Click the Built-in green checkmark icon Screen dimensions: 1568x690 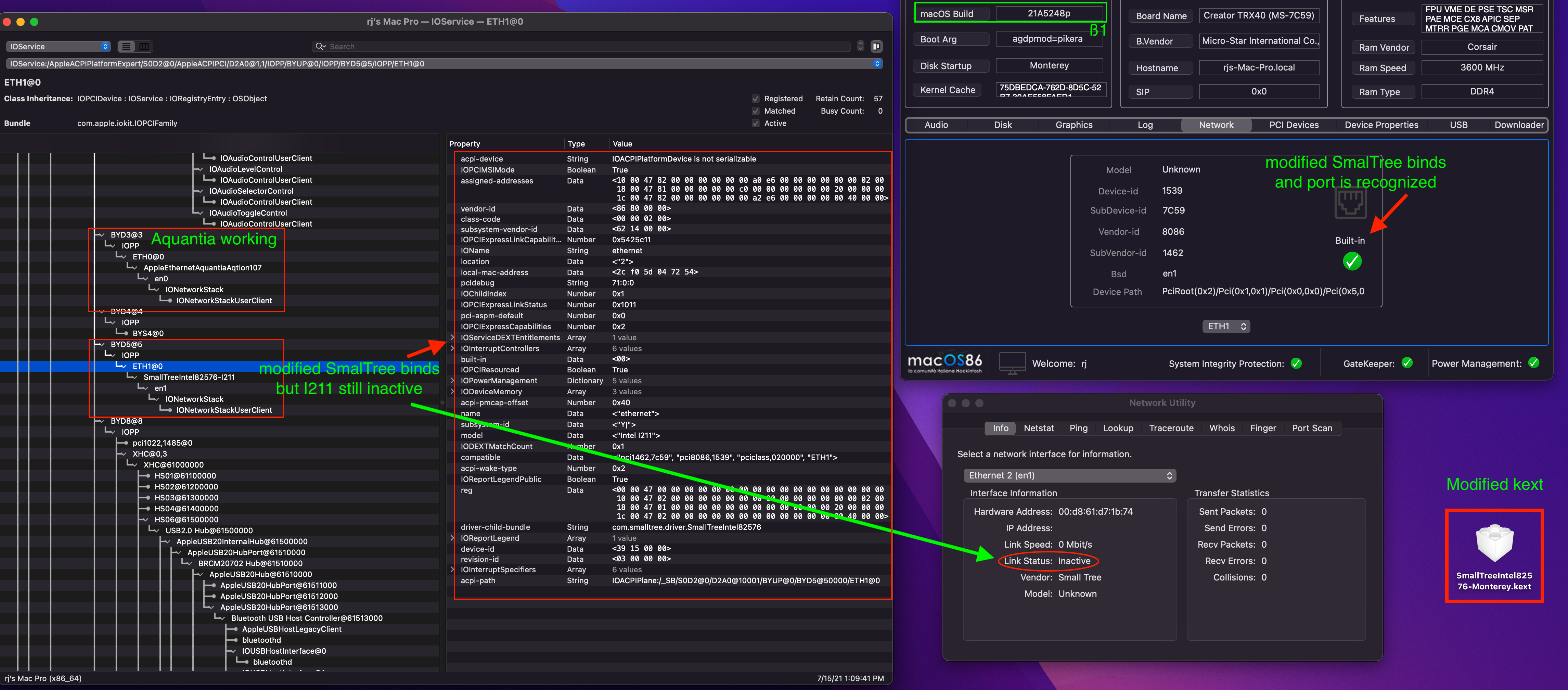[1352, 262]
